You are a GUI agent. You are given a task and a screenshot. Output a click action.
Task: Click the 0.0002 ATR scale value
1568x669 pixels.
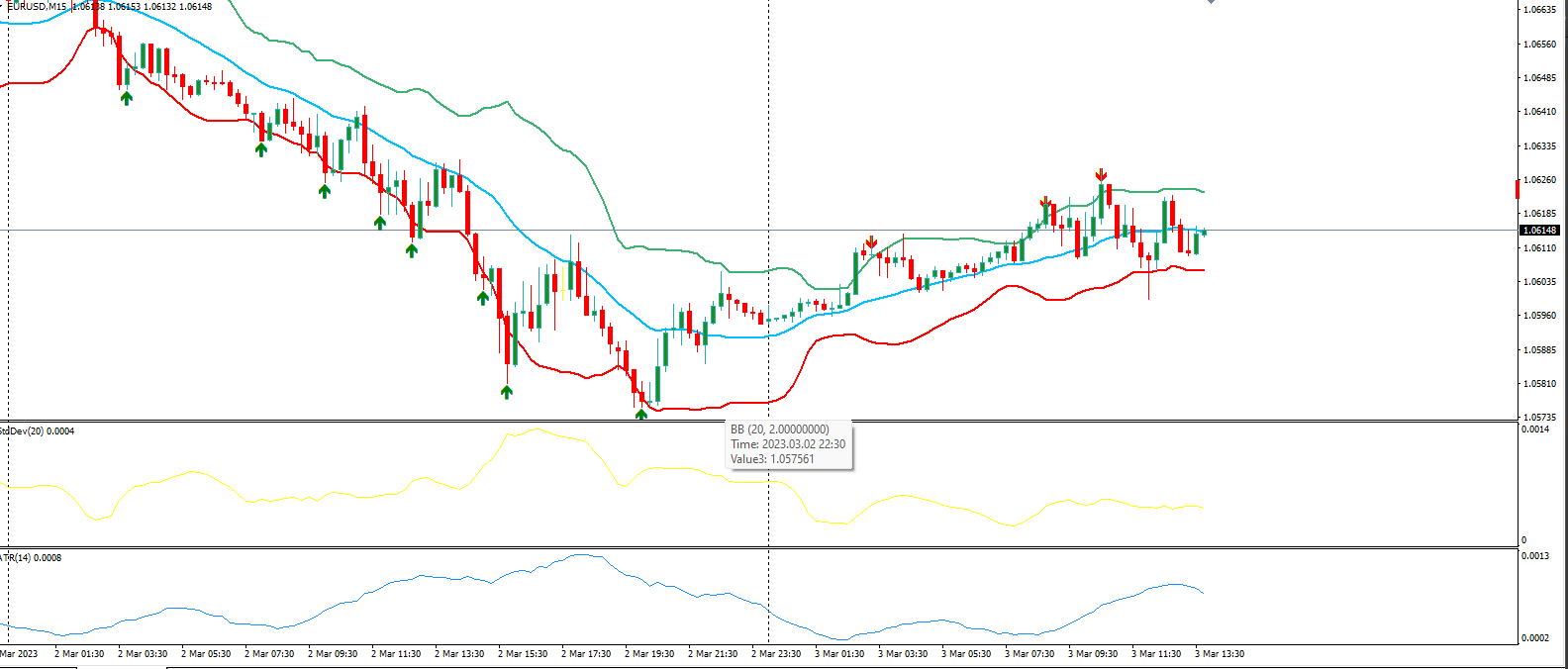(1535, 637)
